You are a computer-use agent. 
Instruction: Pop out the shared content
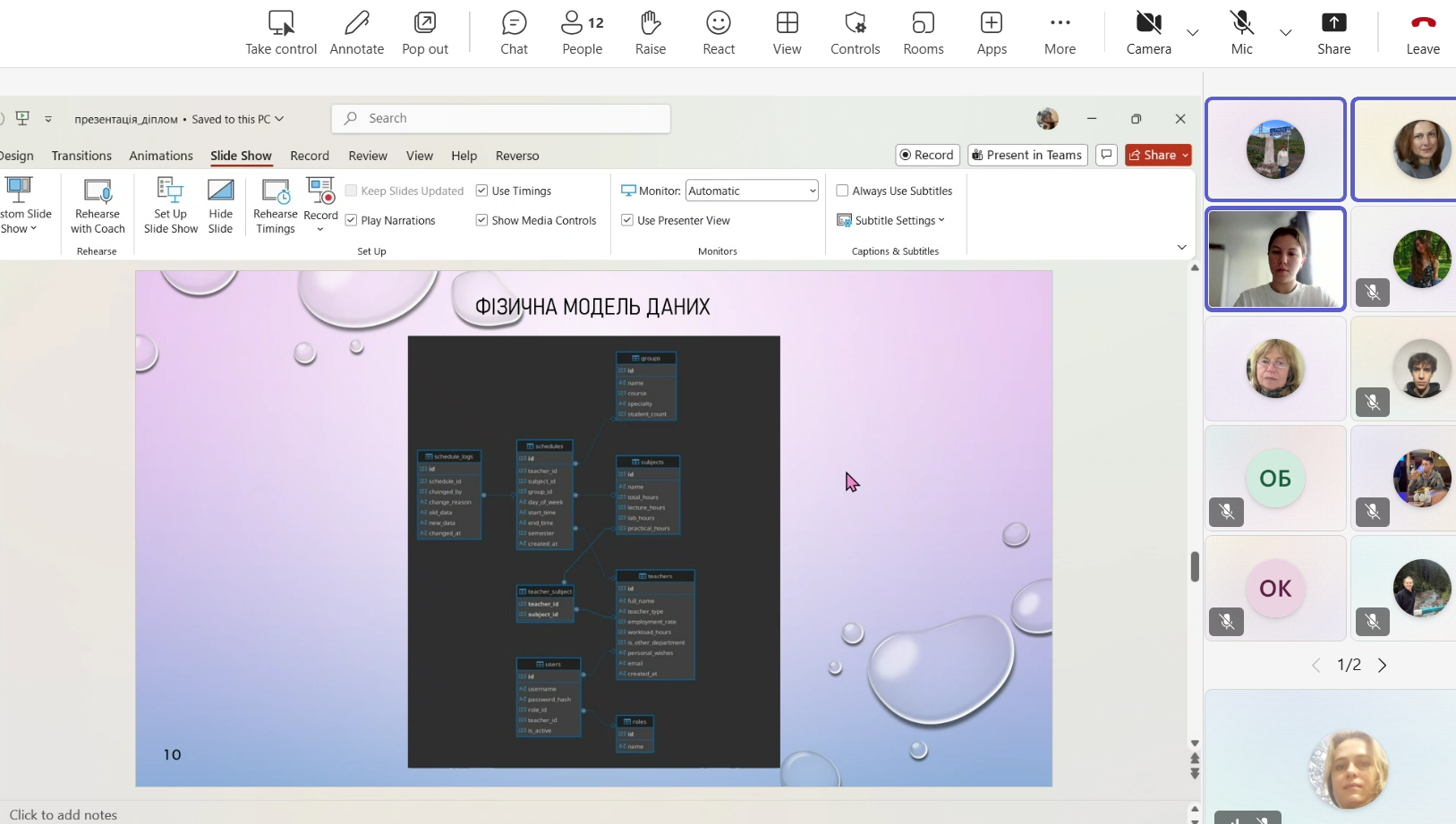[x=425, y=33]
